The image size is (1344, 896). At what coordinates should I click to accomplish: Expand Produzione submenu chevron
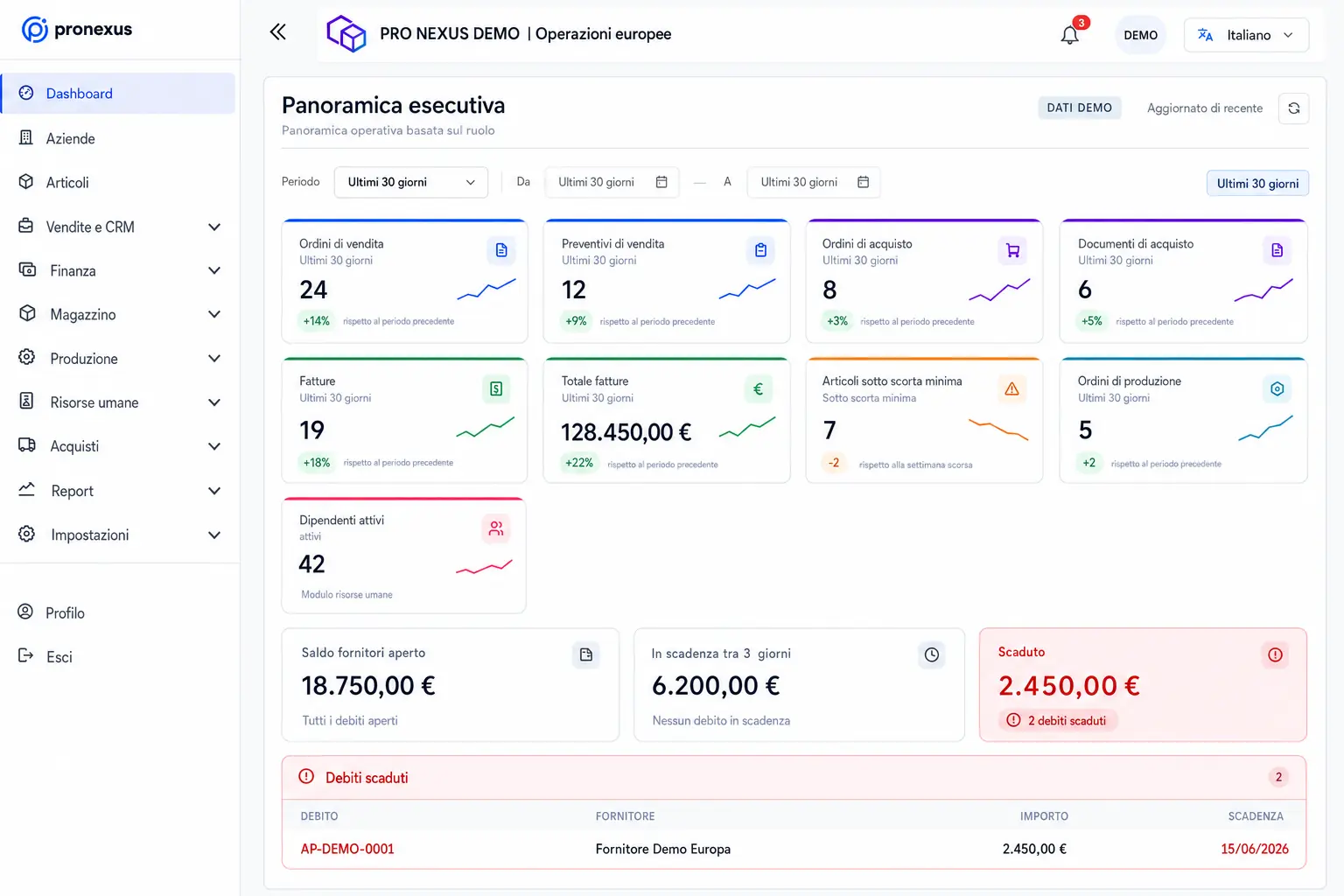tap(214, 358)
